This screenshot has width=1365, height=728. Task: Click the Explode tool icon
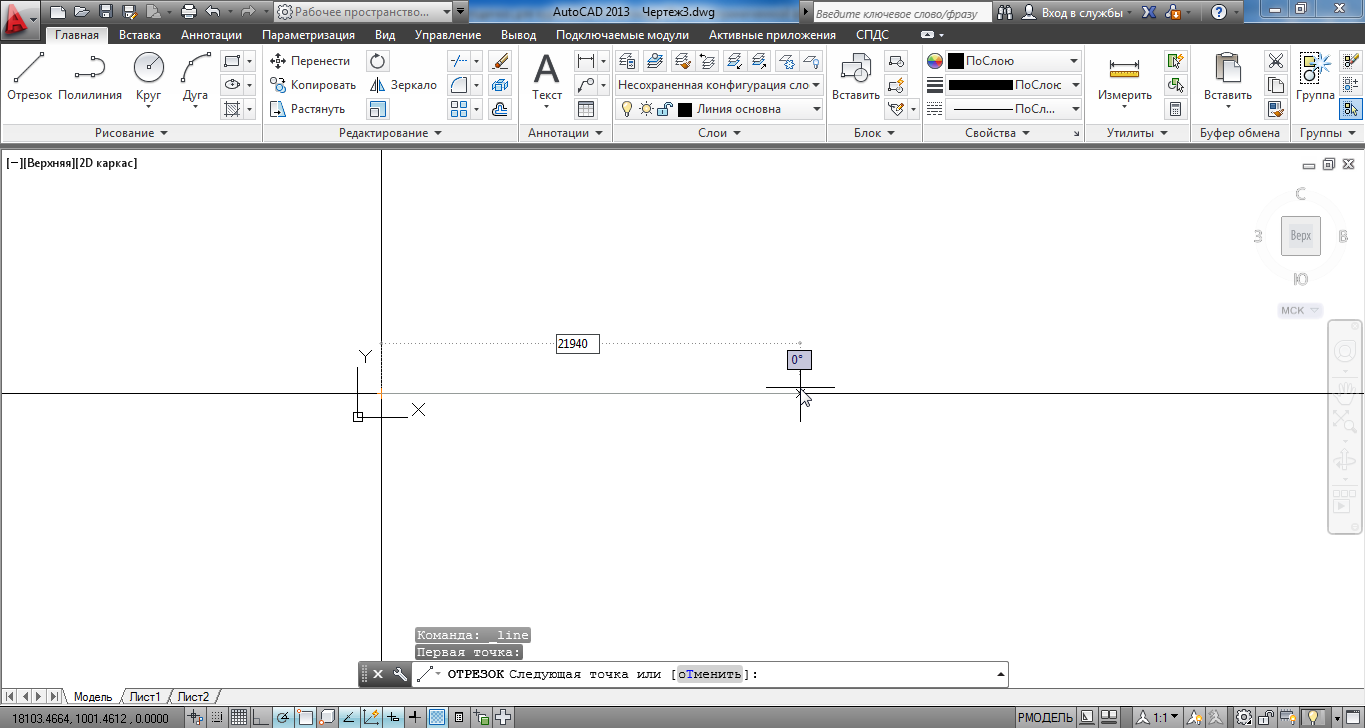[501, 85]
